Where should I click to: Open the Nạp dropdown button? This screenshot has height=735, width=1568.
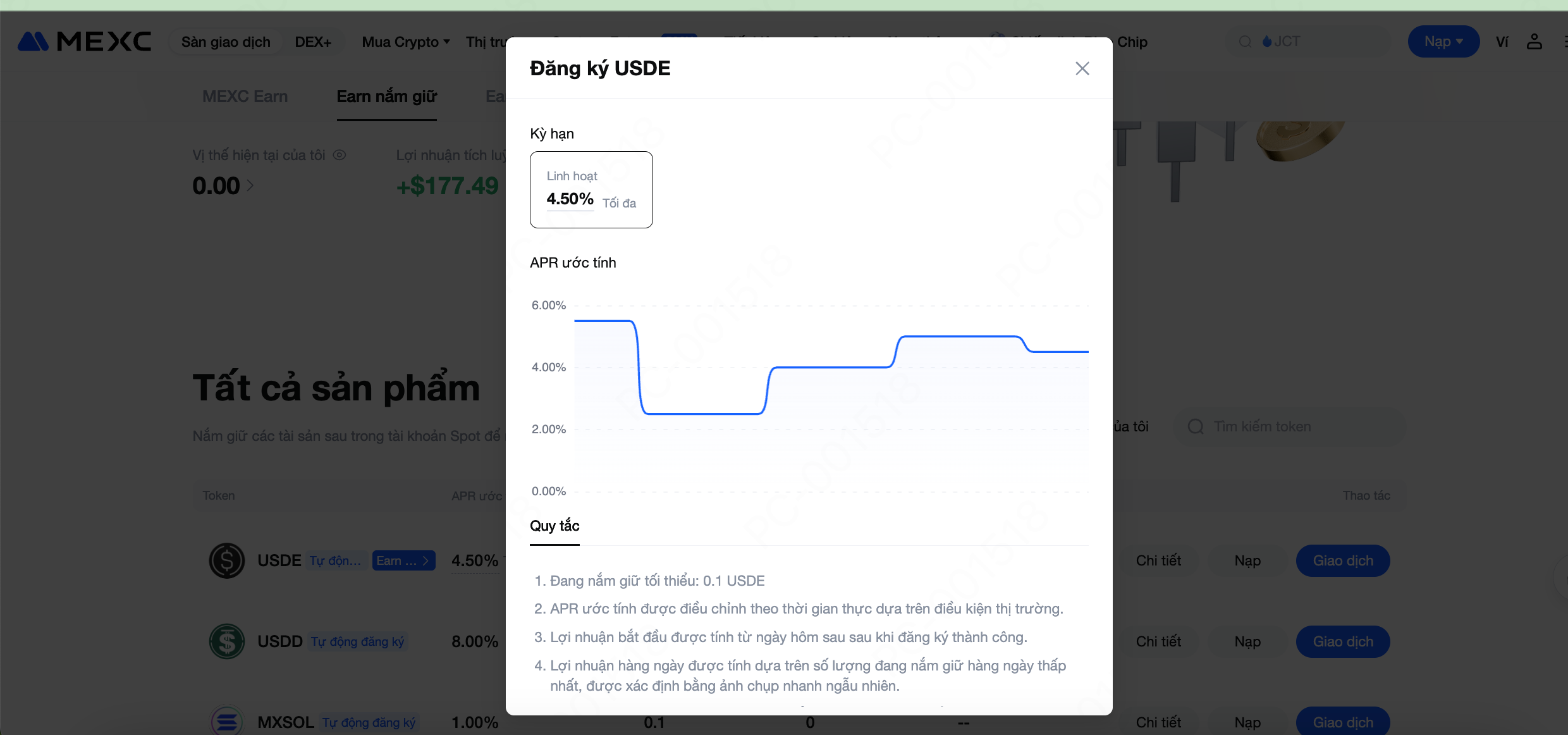point(1443,42)
